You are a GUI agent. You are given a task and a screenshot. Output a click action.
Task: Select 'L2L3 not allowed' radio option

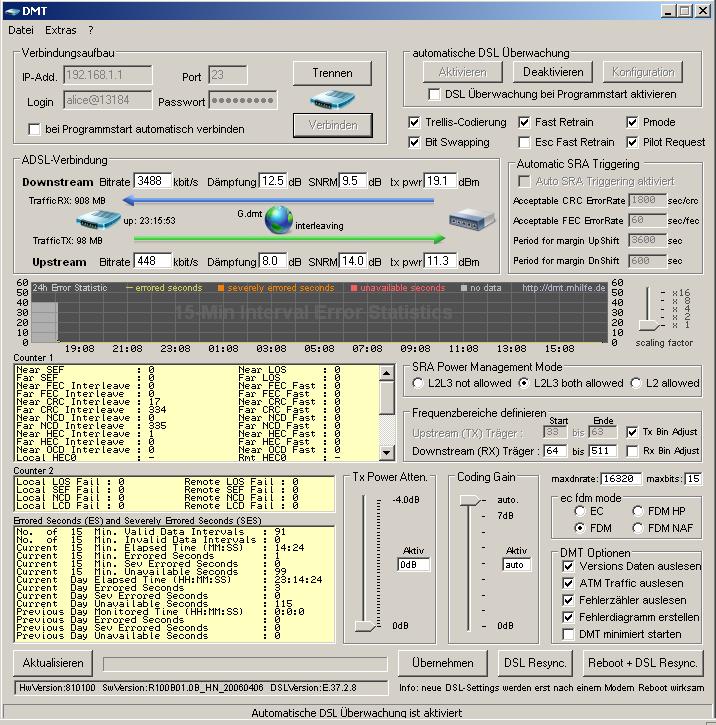[x=418, y=383]
